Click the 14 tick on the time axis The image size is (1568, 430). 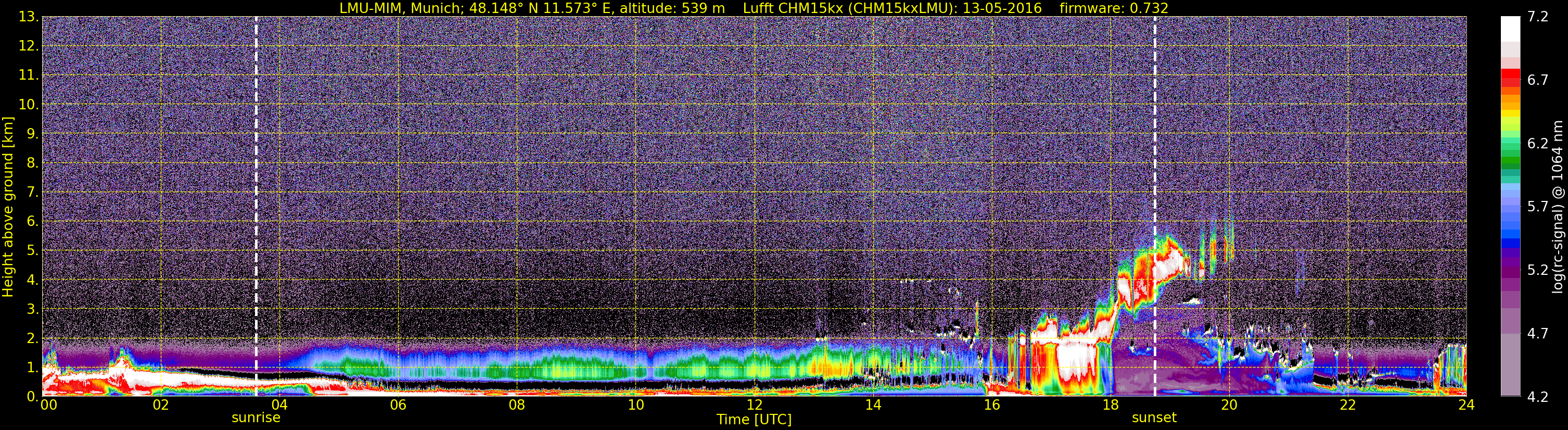(873, 405)
